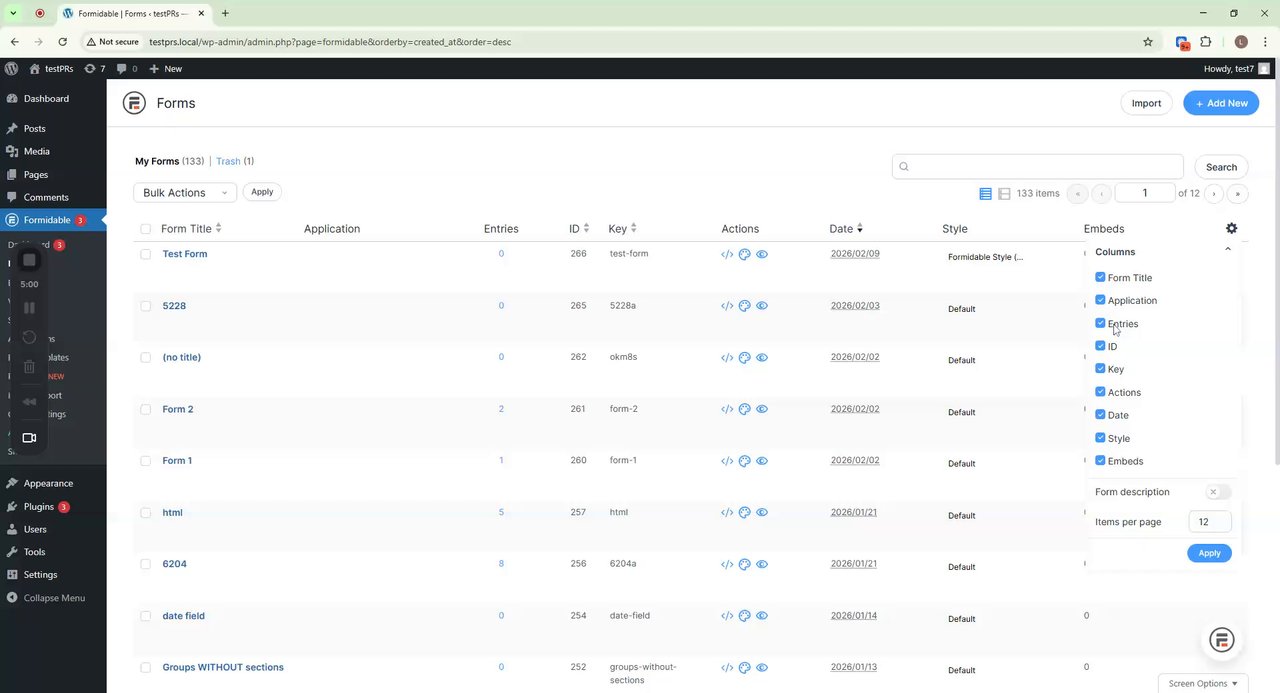
Task: Click Add New form button
Action: point(1221,103)
